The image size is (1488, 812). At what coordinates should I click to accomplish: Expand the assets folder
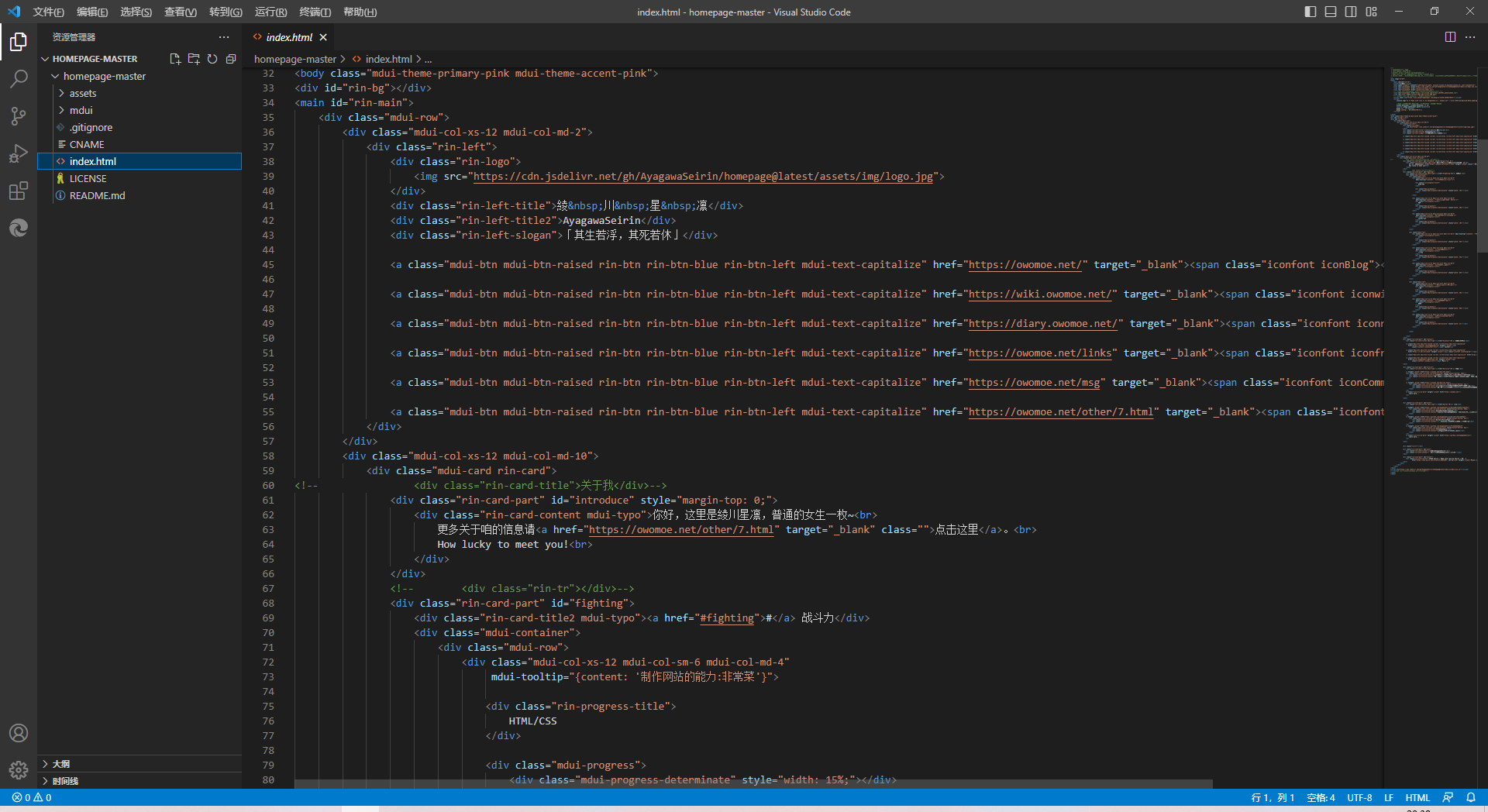(x=139, y=93)
